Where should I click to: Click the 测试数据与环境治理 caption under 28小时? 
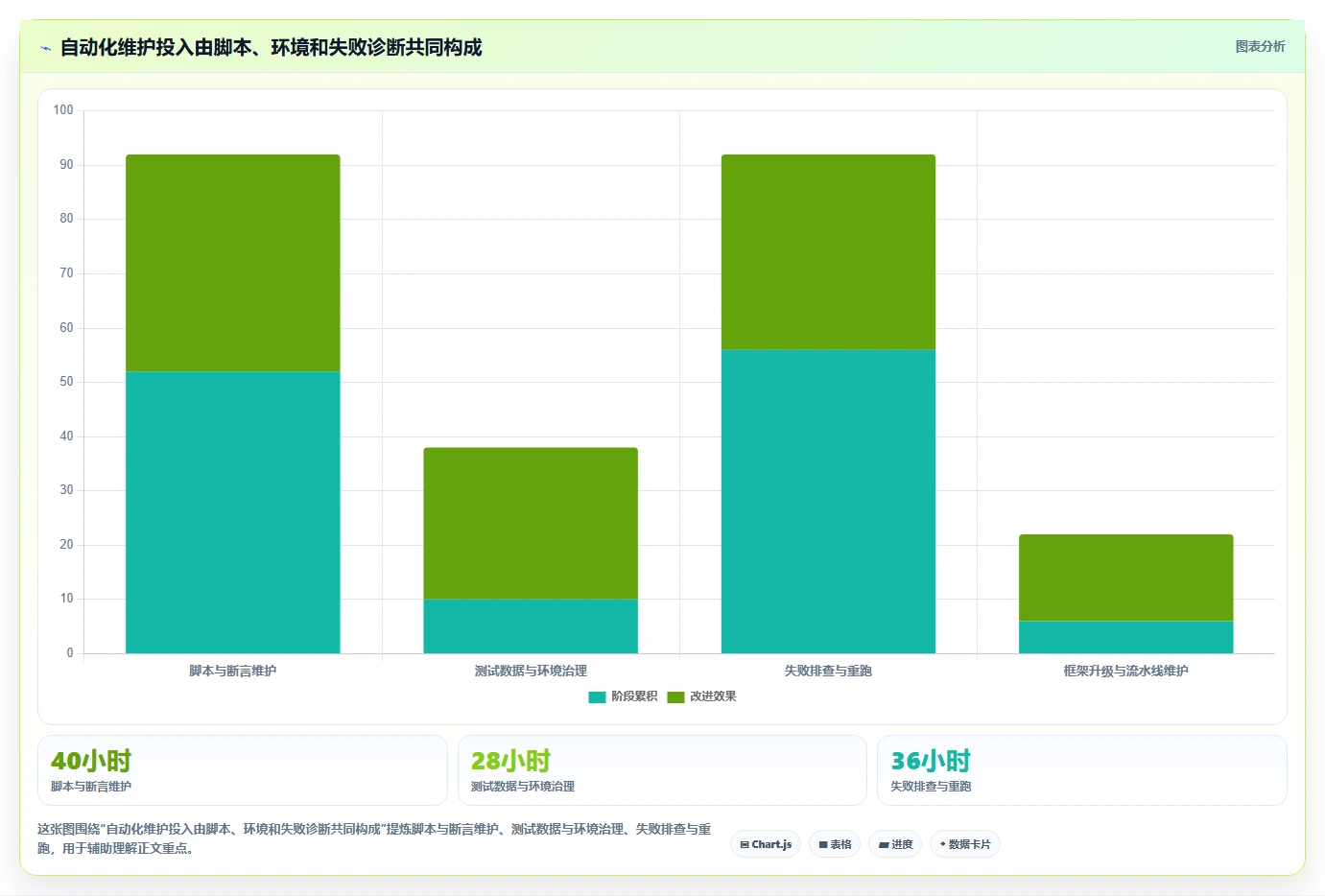coord(523,786)
